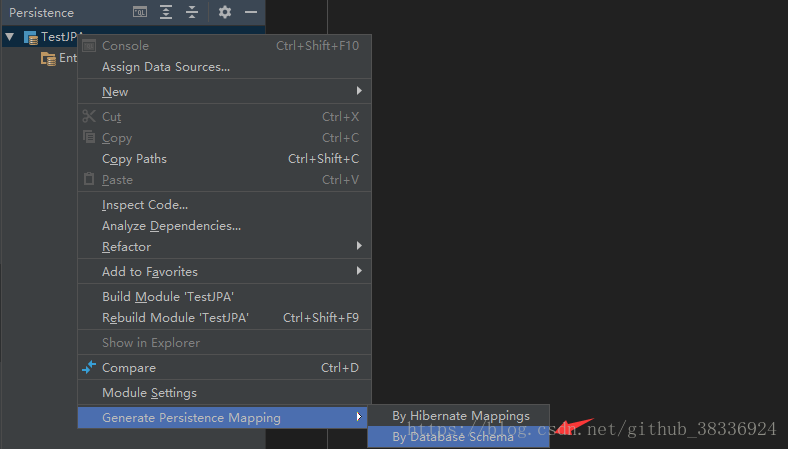Screen dimensions: 788x449
Task: Choose By Hibernate Mappings submenu item
Action: pos(458,416)
